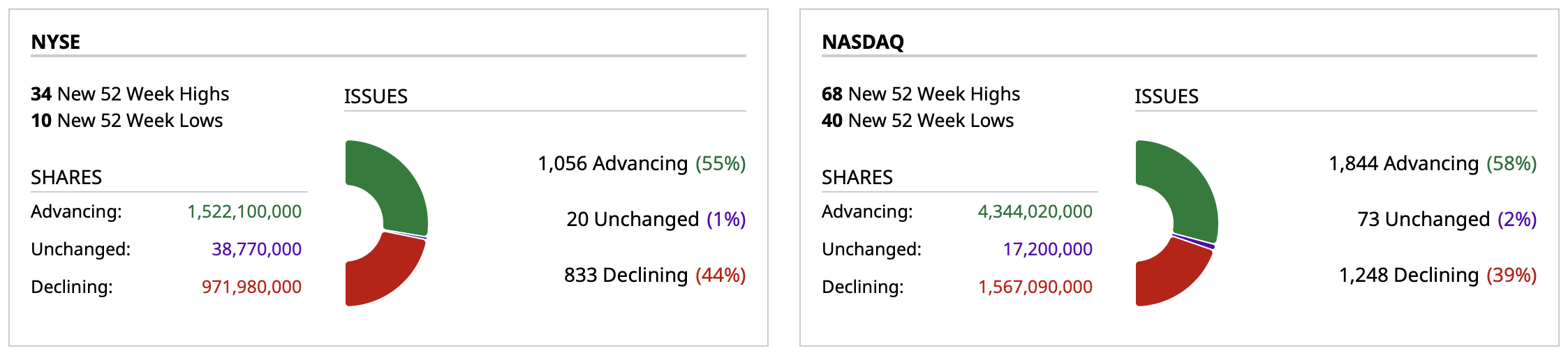The height and width of the screenshot is (353, 1568).
Task: Click NYSE 34 New 52 Week Highs
Action: (x=130, y=93)
